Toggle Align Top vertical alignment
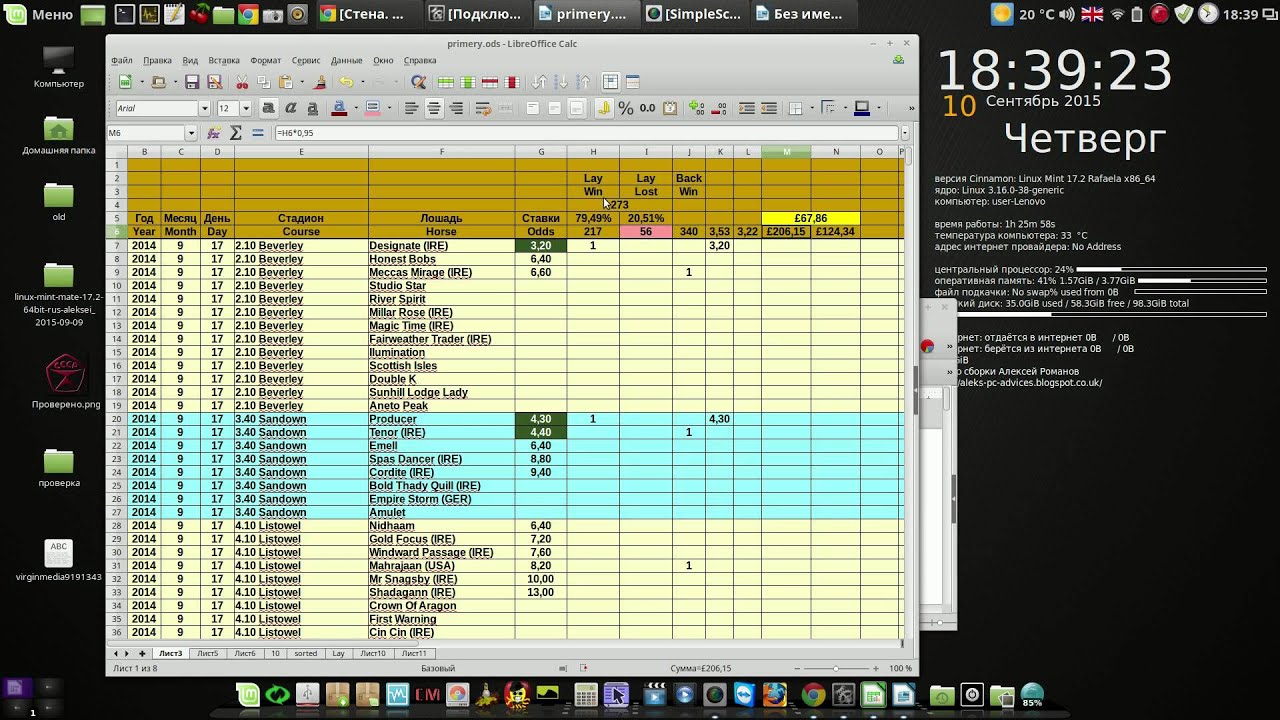This screenshot has width=1280, height=720. (x=533, y=108)
